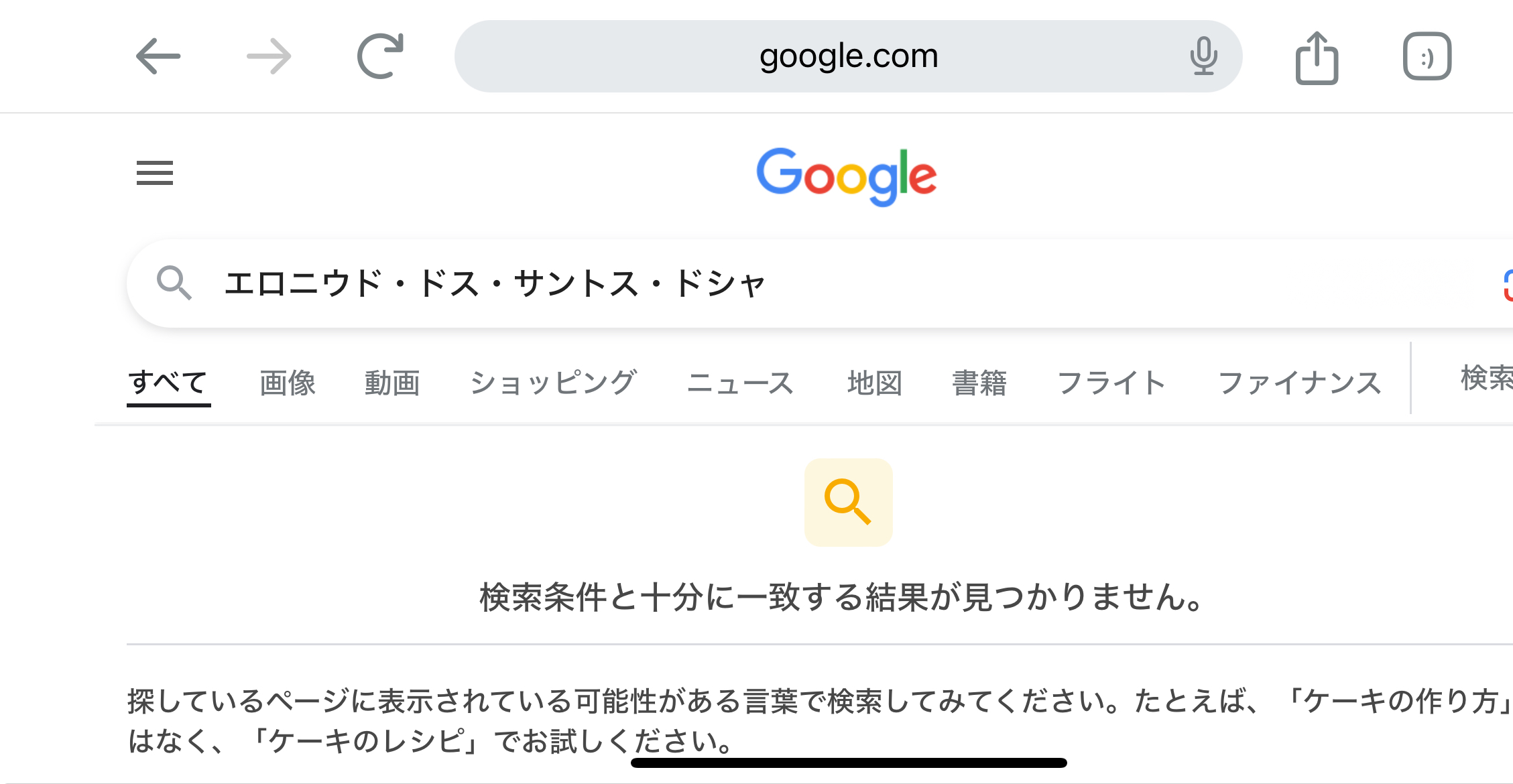
Task: Tap the browser forward arrow
Action: pyautogui.click(x=269, y=56)
